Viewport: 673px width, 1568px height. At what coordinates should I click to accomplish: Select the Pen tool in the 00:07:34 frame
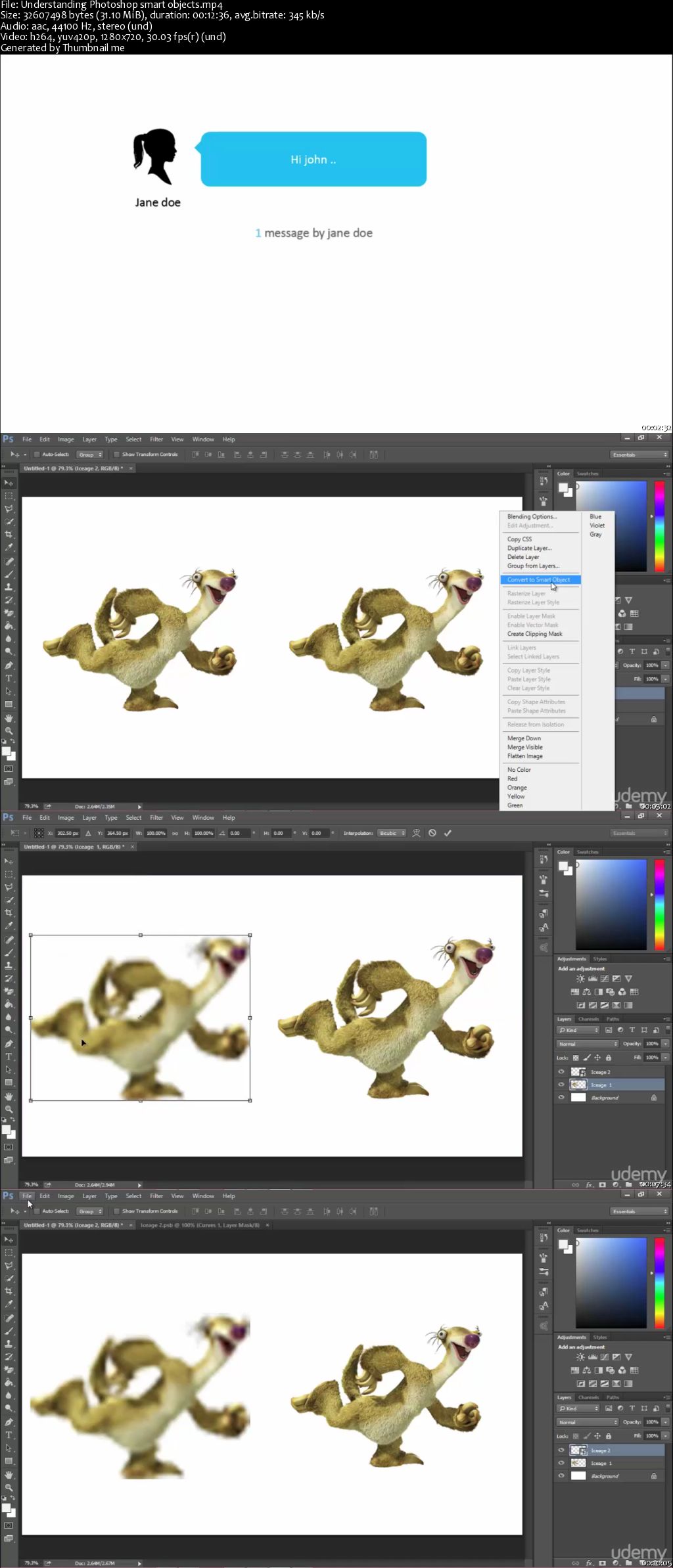(x=9, y=1044)
